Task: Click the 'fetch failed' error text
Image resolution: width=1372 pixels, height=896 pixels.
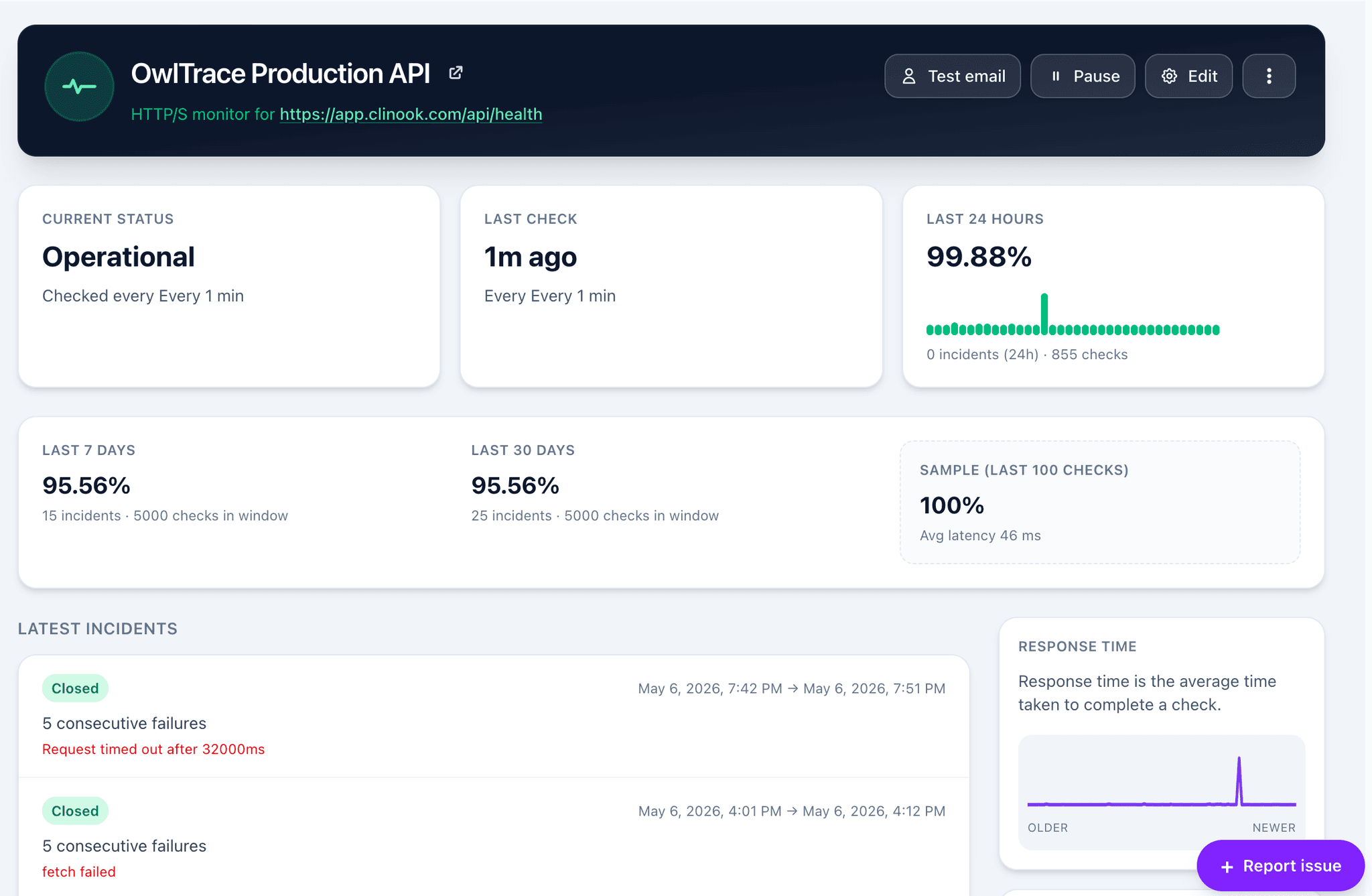Action: pyautogui.click(x=79, y=872)
